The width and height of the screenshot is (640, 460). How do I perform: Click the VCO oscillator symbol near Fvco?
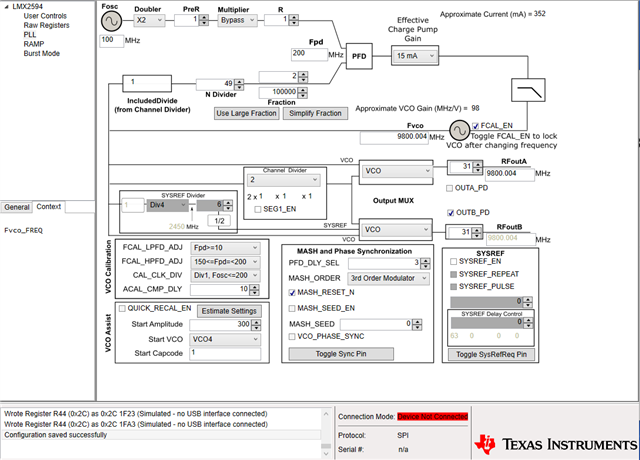point(460,131)
